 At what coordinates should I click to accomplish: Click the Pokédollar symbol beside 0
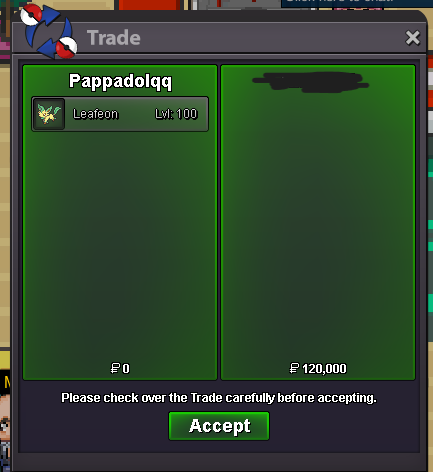tap(115, 368)
